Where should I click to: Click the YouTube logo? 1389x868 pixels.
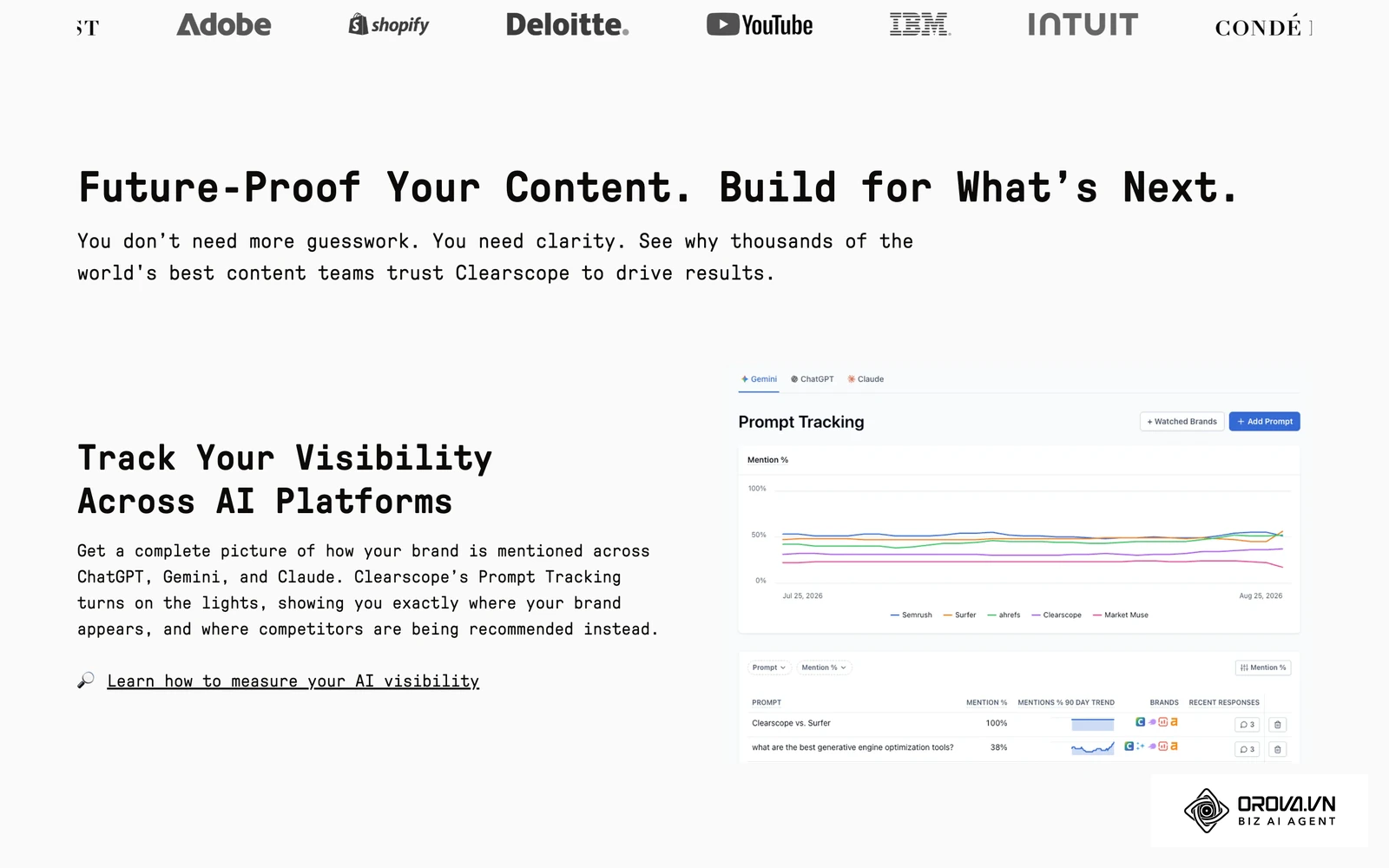click(x=760, y=25)
